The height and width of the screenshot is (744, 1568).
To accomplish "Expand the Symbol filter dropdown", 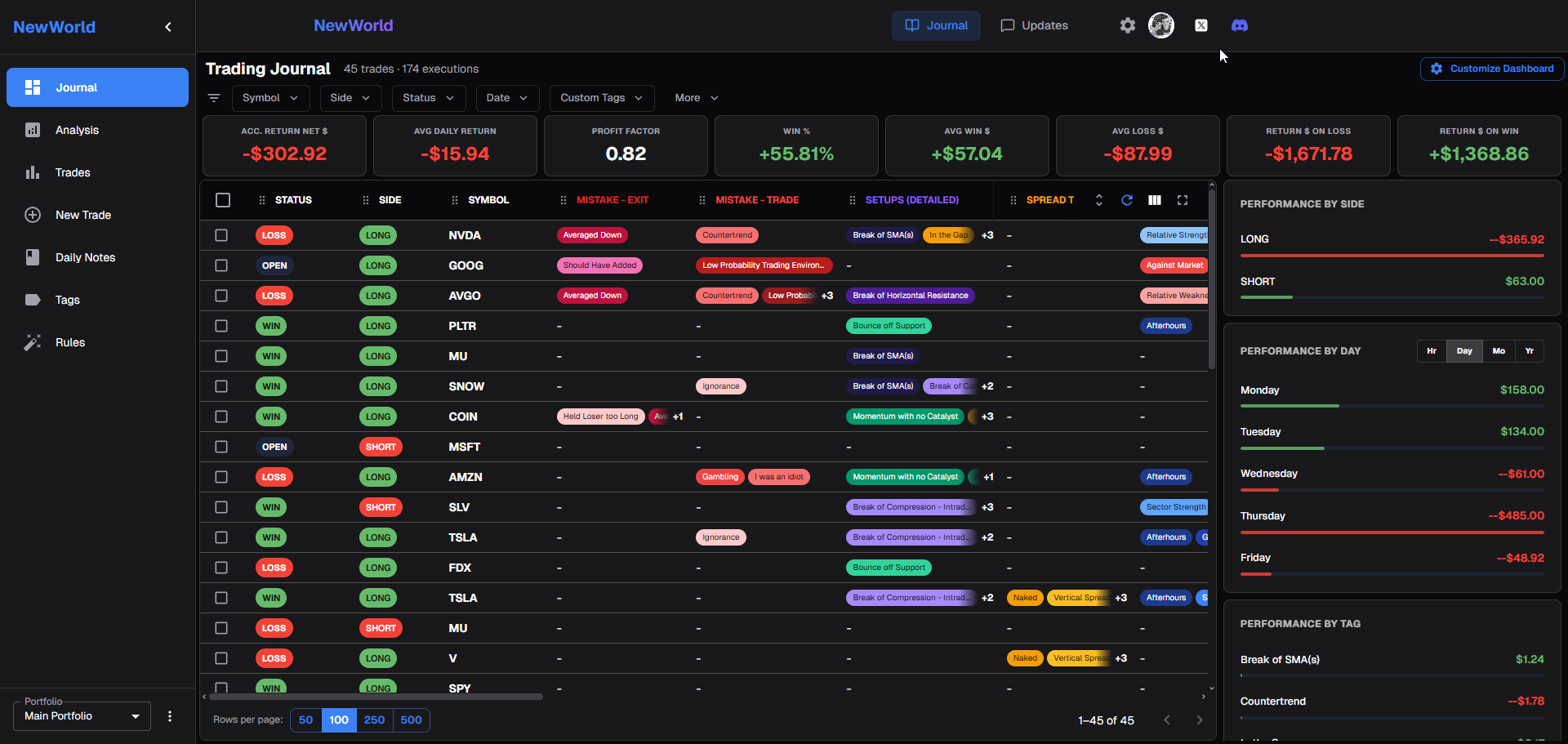I will tap(270, 98).
